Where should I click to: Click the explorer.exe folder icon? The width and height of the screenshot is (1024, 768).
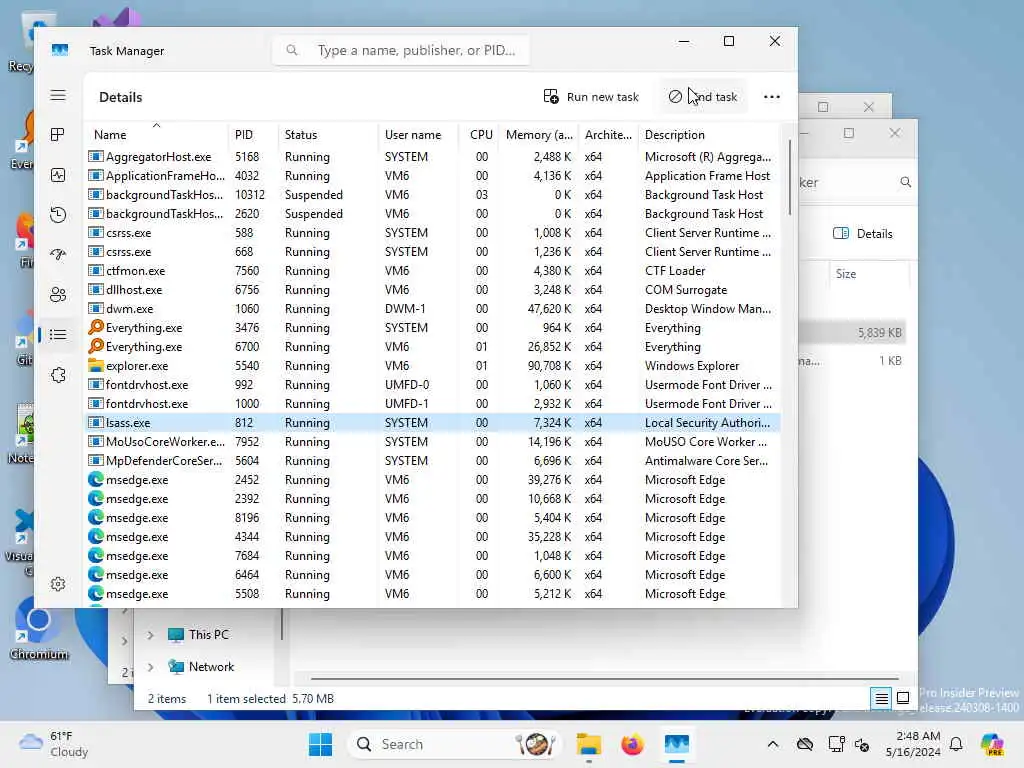point(96,365)
